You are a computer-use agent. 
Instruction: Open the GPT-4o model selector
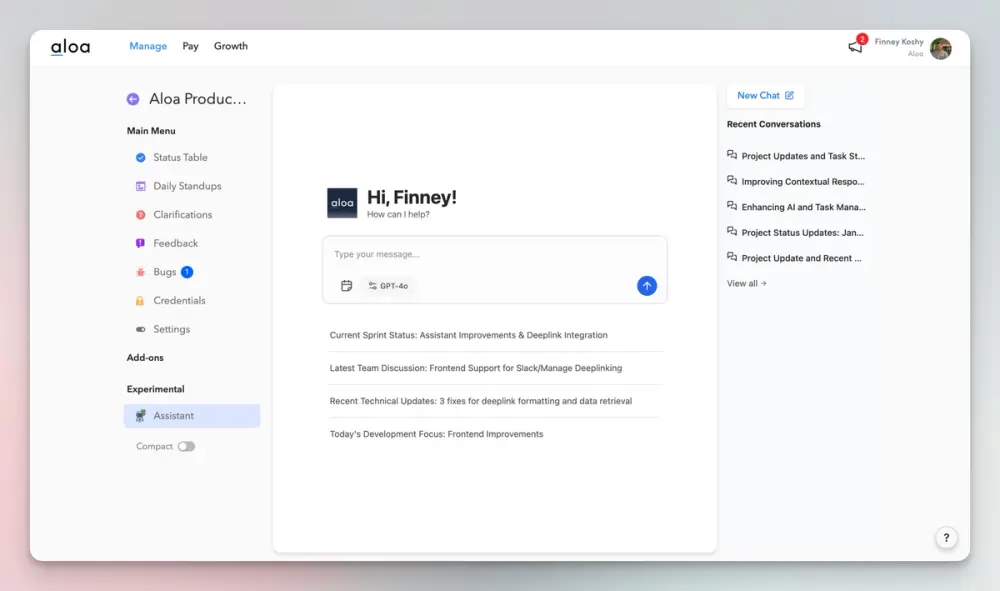click(388, 286)
